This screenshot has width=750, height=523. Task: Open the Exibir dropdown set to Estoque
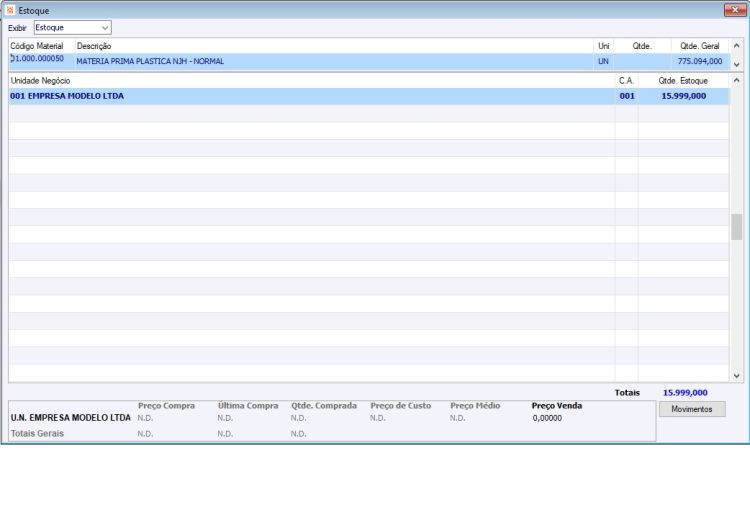tap(72, 28)
